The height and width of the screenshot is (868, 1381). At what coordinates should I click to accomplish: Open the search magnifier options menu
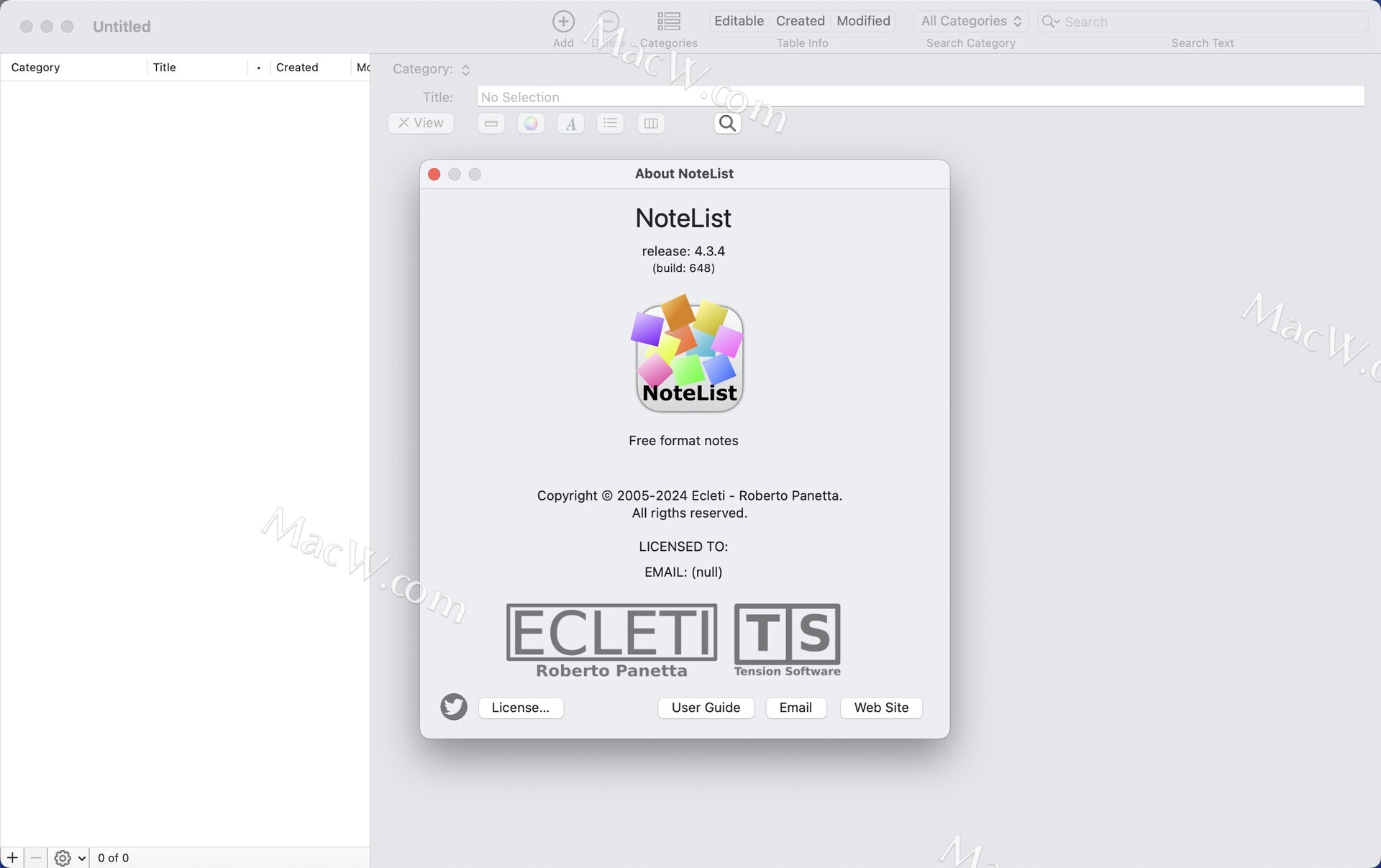point(1051,22)
